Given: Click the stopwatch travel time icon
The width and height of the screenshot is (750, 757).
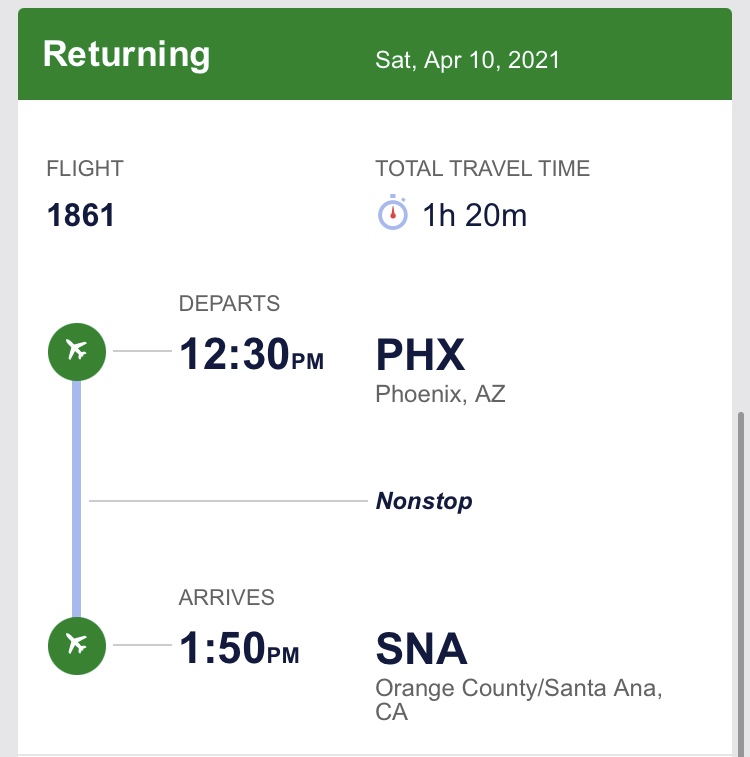Looking at the screenshot, I should point(392,213).
